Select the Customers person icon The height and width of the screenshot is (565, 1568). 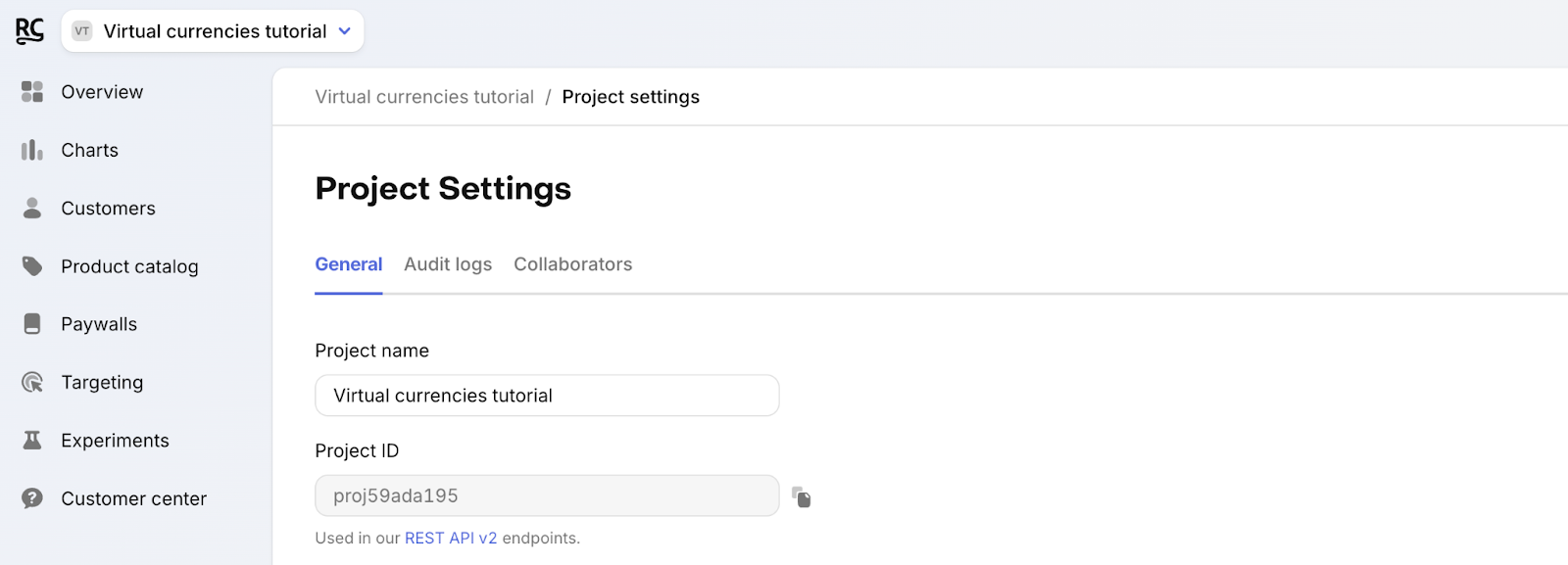[32, 208]
